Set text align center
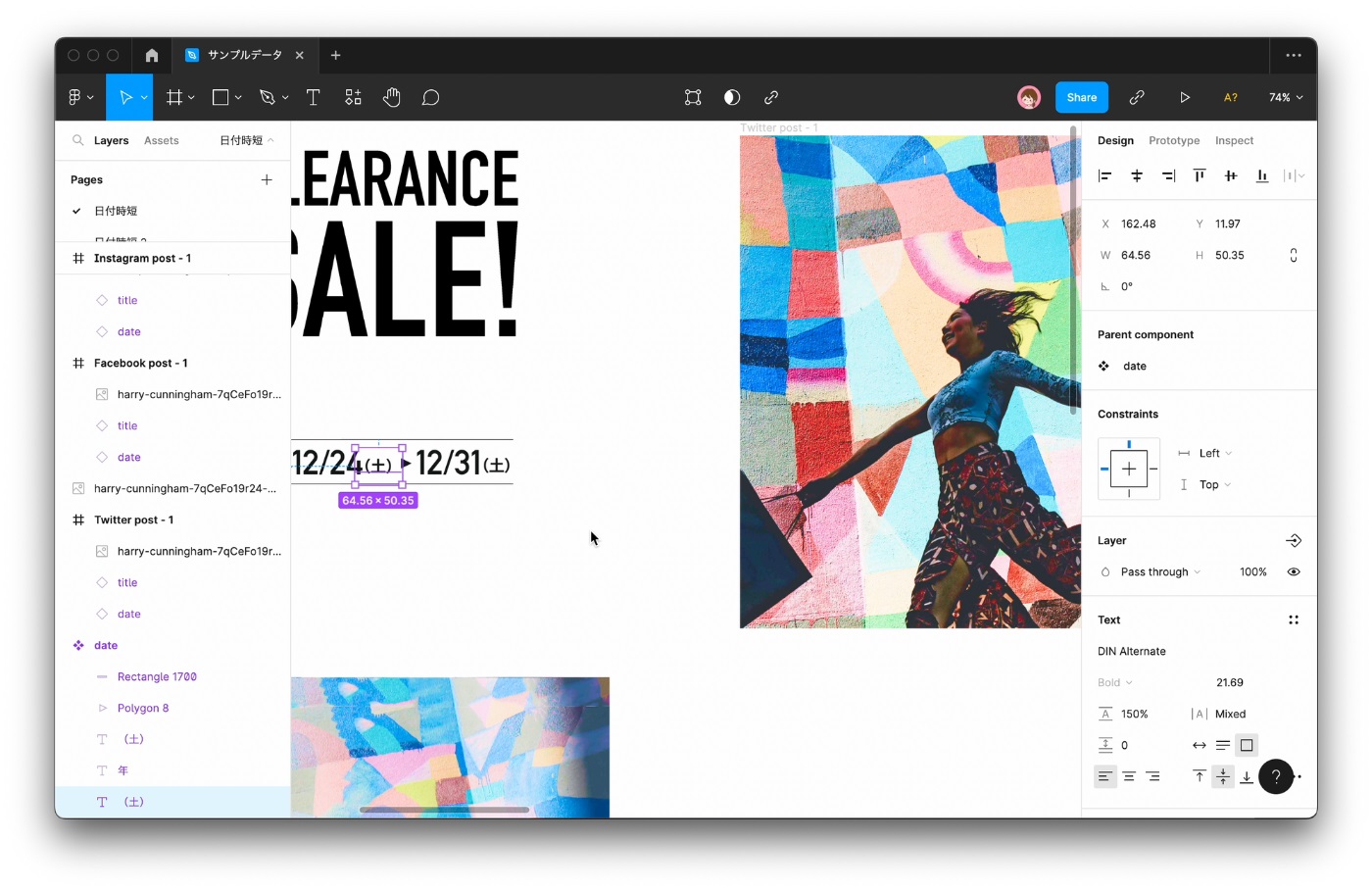 [1129, 776]
